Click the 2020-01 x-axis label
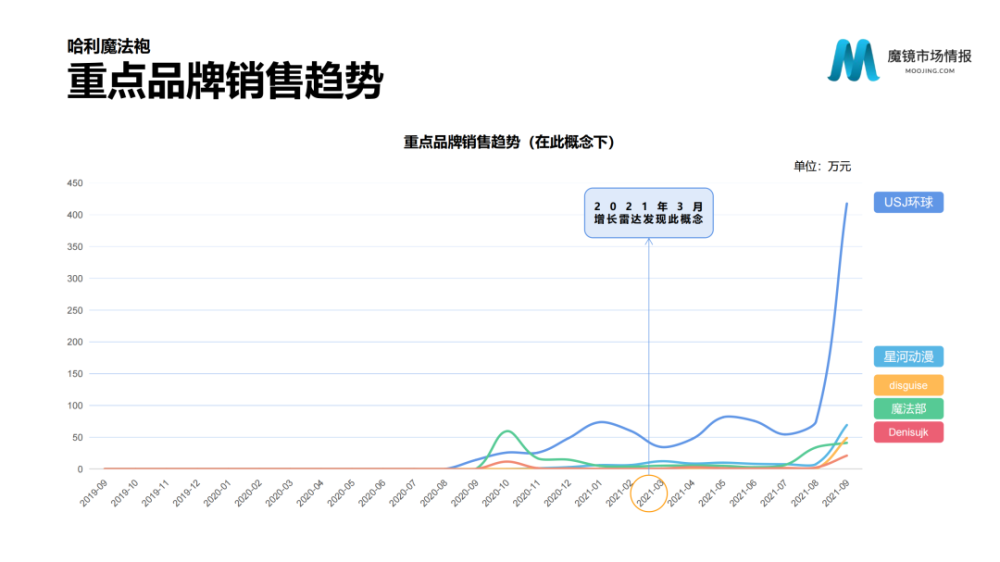The height and width of the screenshot is (562, 1000). 217,493
